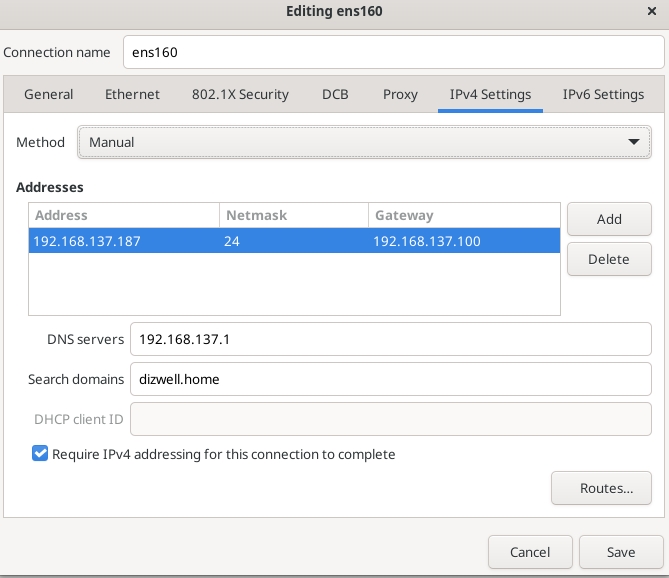
Task: Toggle Require IPv4 addressing checkbox
Action: click(x=40, y=454)
